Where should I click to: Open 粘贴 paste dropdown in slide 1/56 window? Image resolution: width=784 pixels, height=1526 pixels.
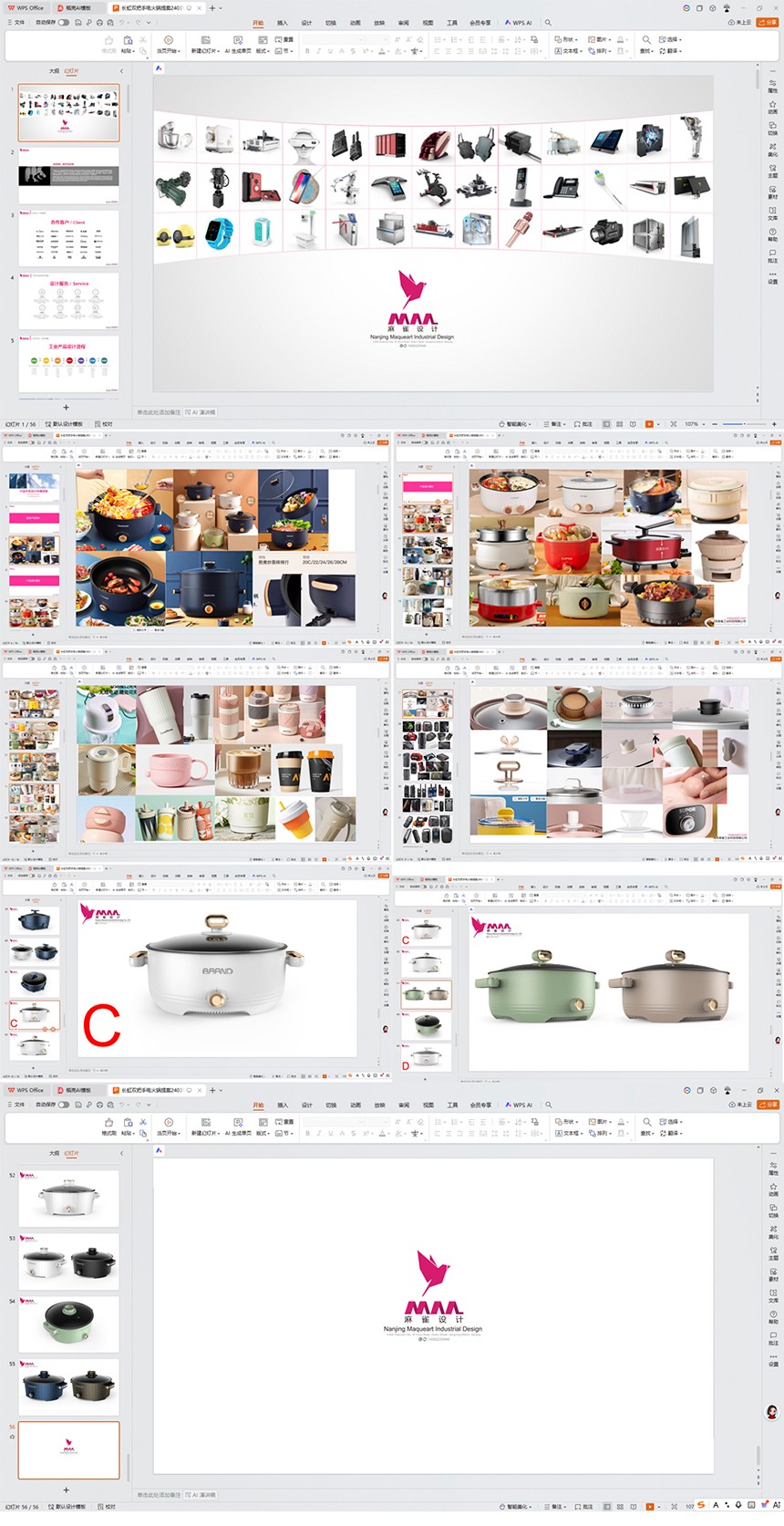[x=128, y=51]
